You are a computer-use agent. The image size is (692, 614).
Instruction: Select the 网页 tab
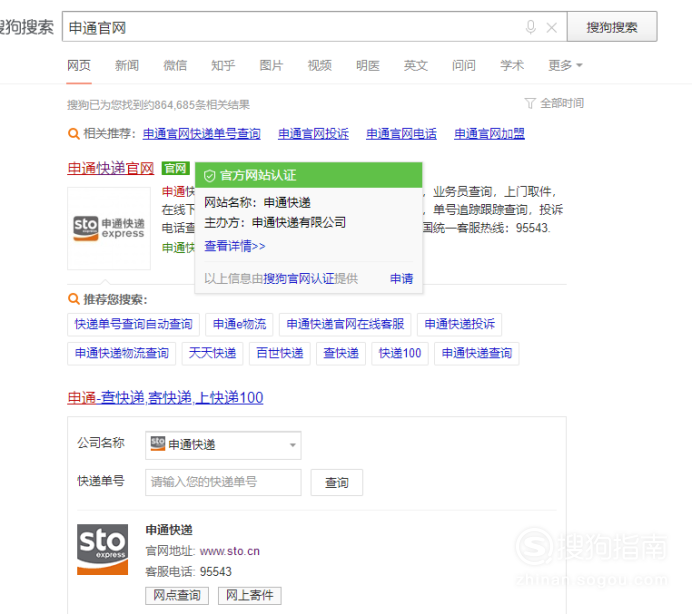[79, 65]
